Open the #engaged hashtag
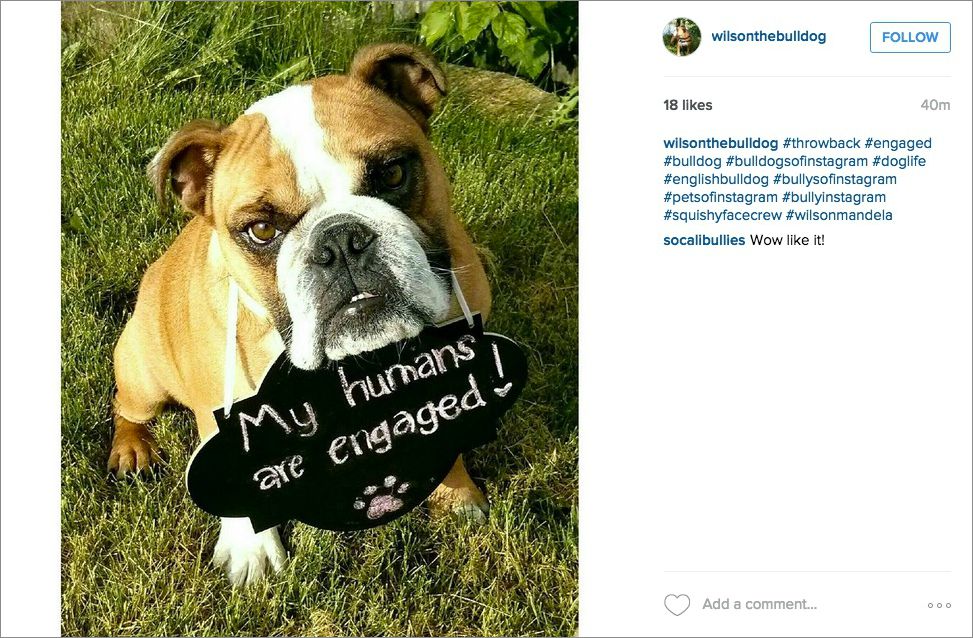 898,143
